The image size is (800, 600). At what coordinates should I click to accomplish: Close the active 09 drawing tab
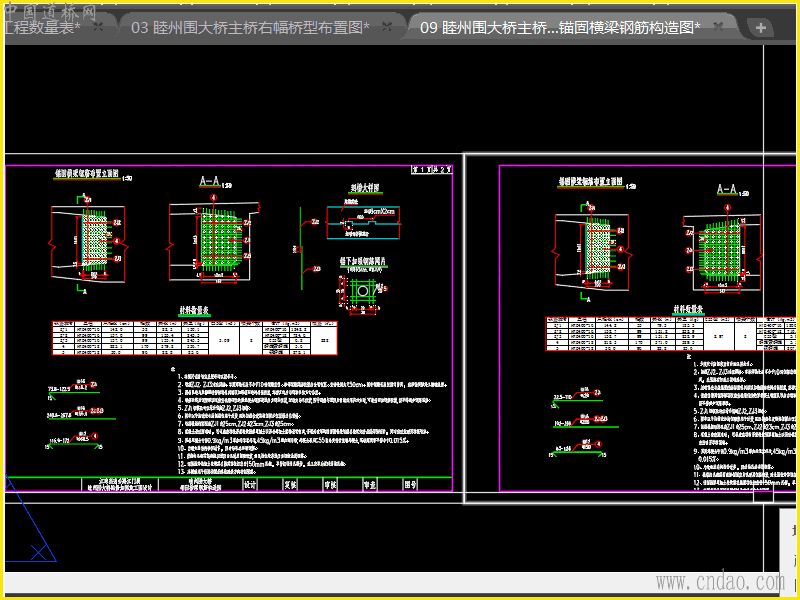[720, 27]
